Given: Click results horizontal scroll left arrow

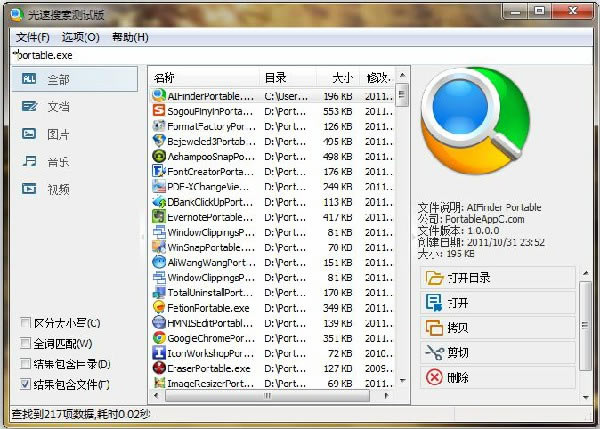Looking at the screenshot, I should 156,395.
